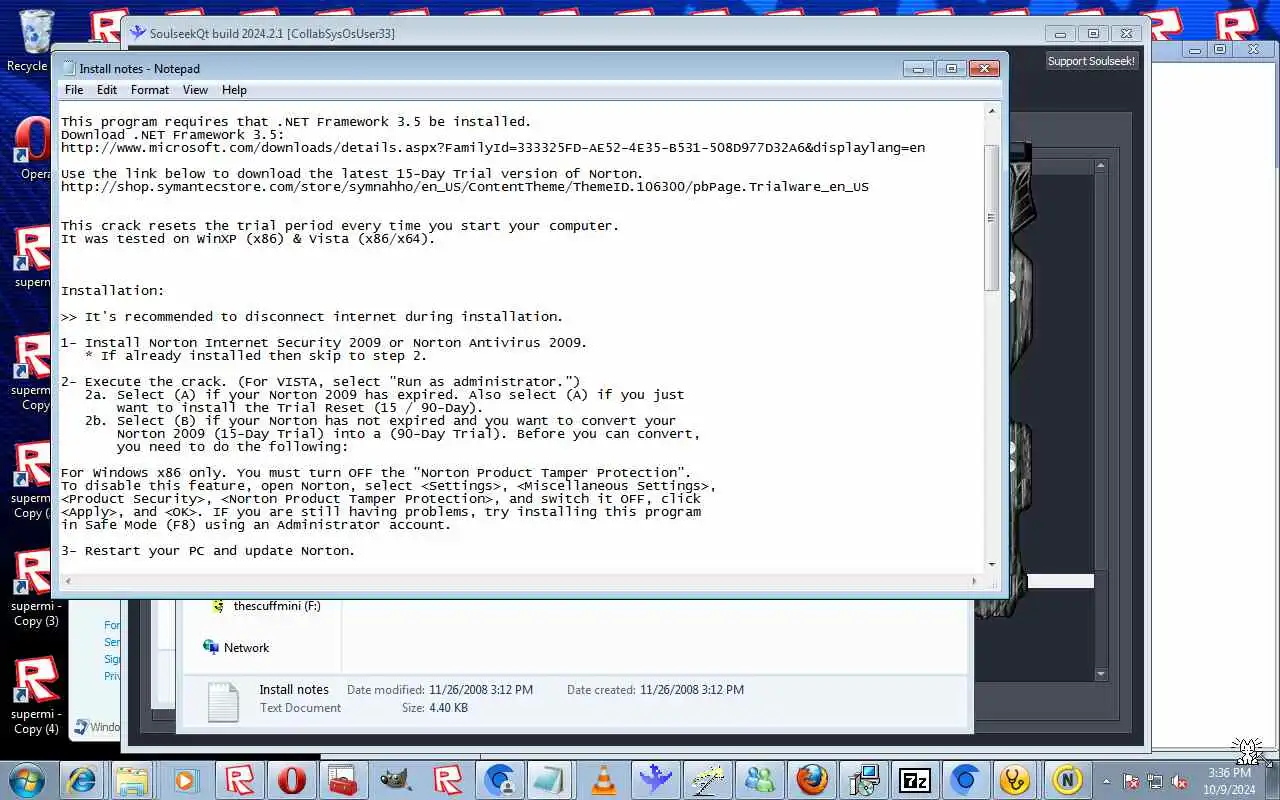Click the Symantec store URL text

465,186
